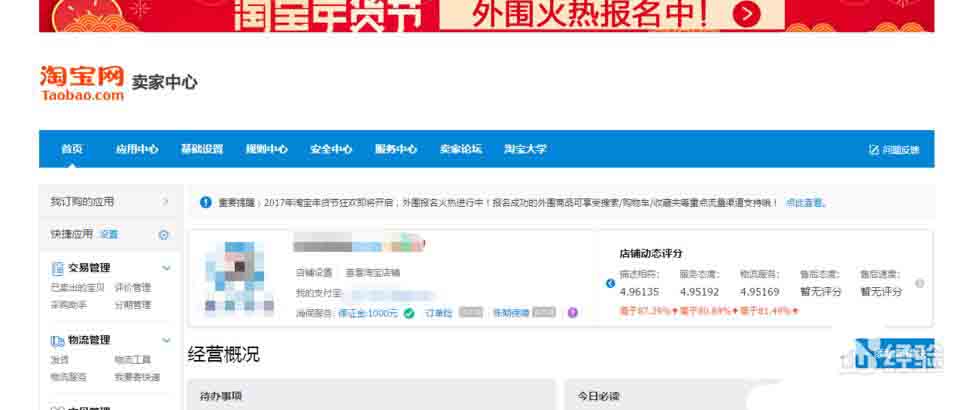955x410 pixels.
Task: Open 卖家论坛 in the navigation bar
Action: pyautogui.click(x=461, y=149)
